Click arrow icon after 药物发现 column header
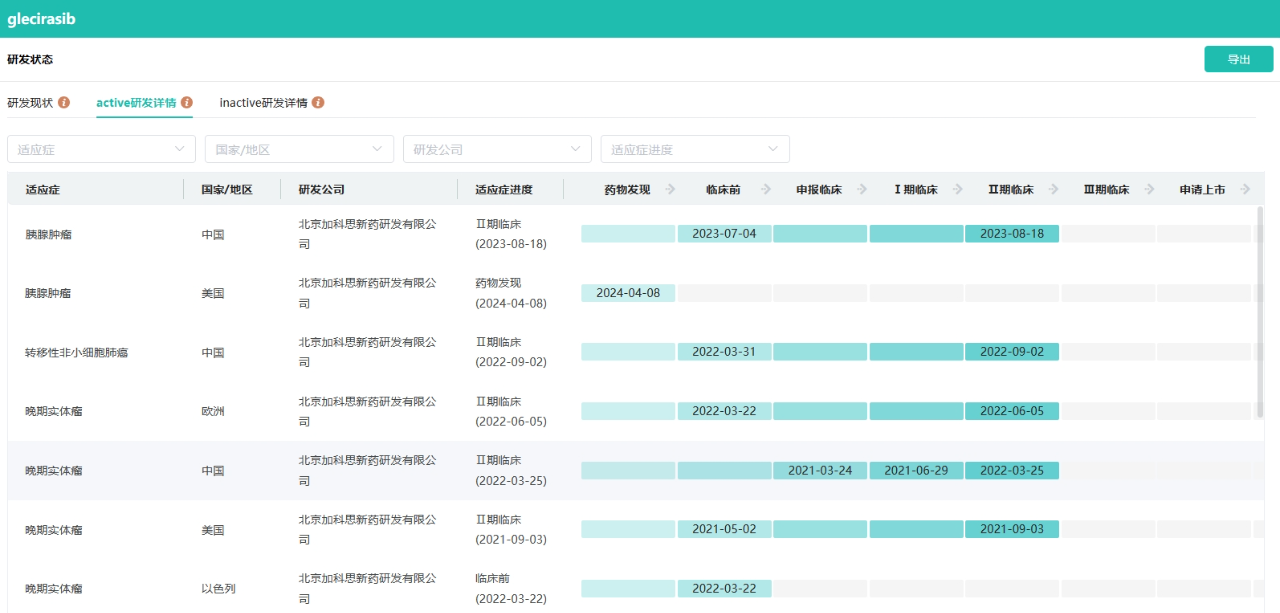 pos(670,189)
